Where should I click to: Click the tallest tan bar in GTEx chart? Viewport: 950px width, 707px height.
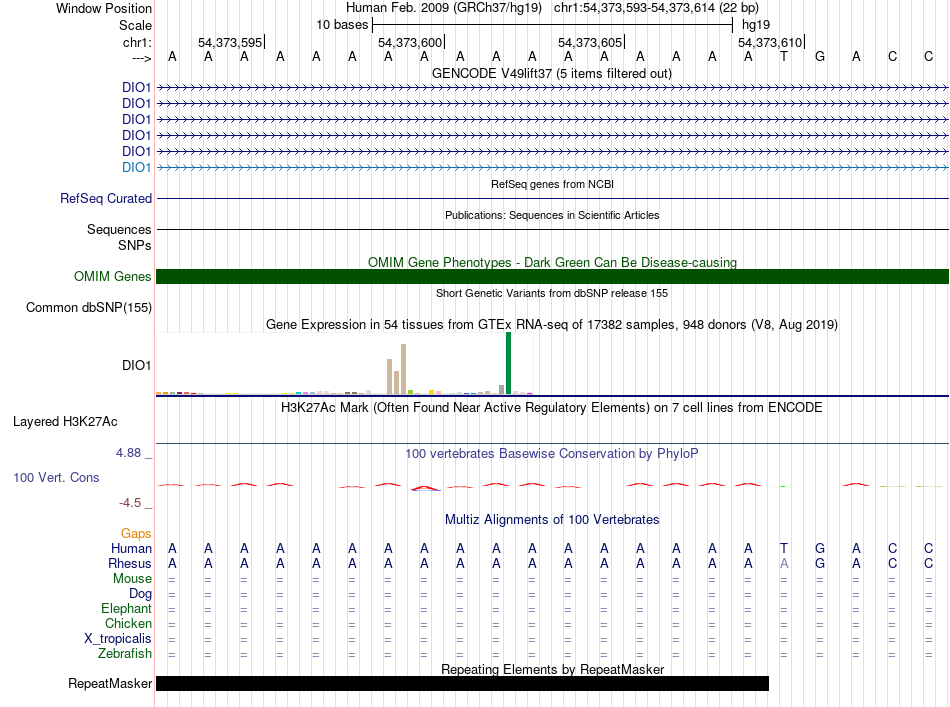(403, 369)
